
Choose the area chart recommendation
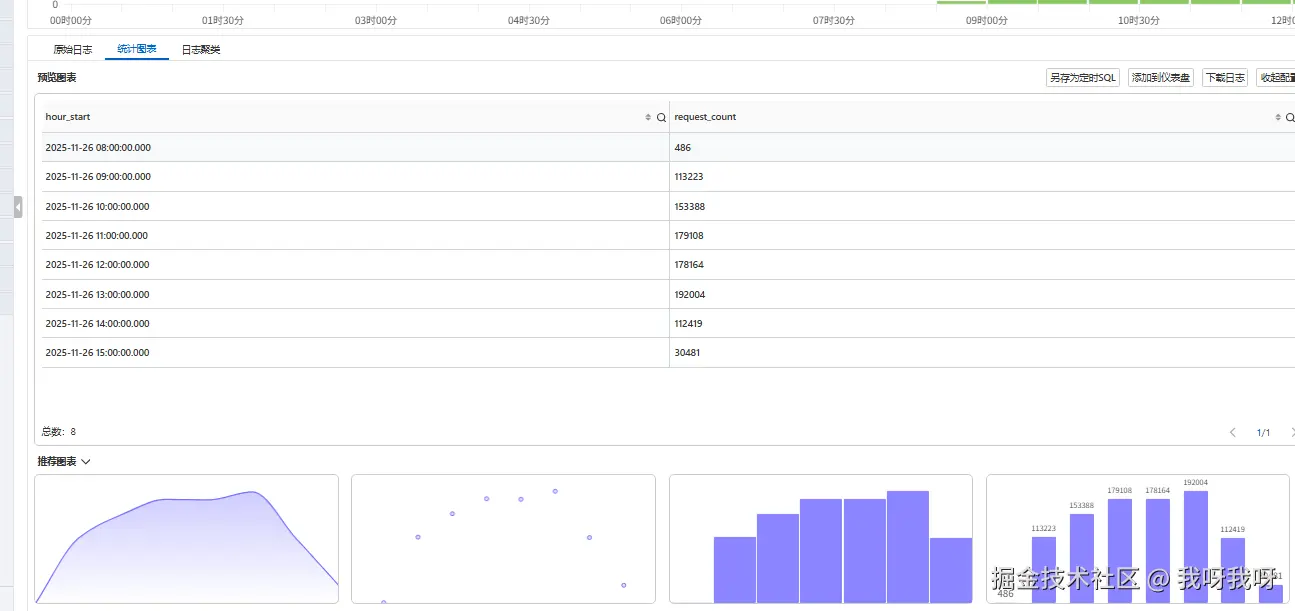(x=187, y=539)
